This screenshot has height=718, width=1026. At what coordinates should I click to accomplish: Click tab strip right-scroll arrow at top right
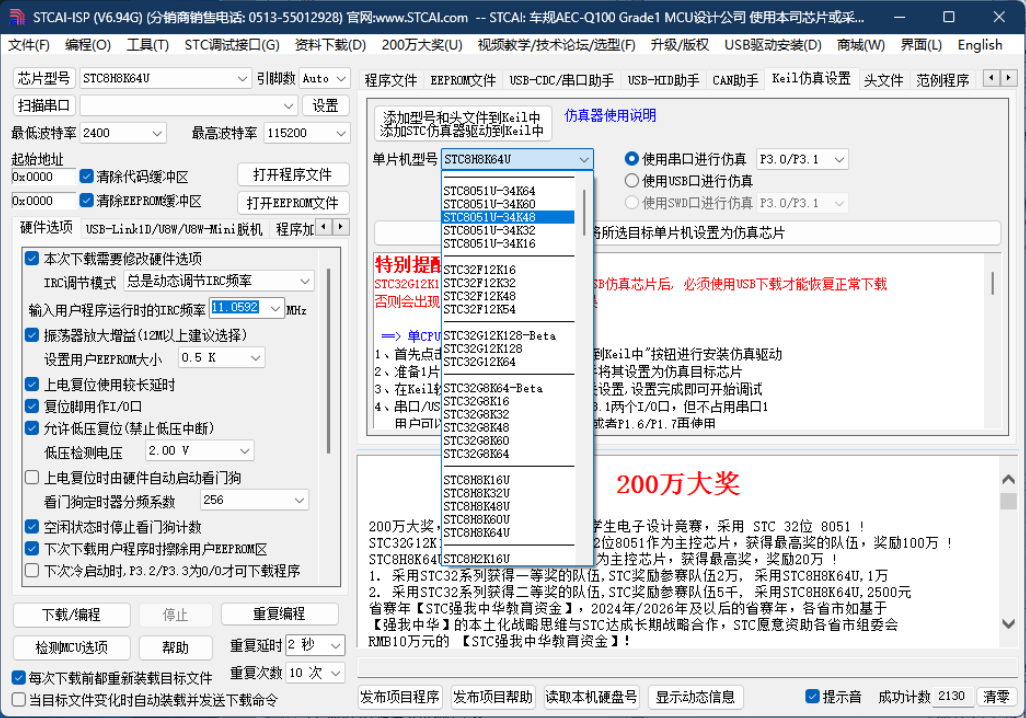(1010, 78)
